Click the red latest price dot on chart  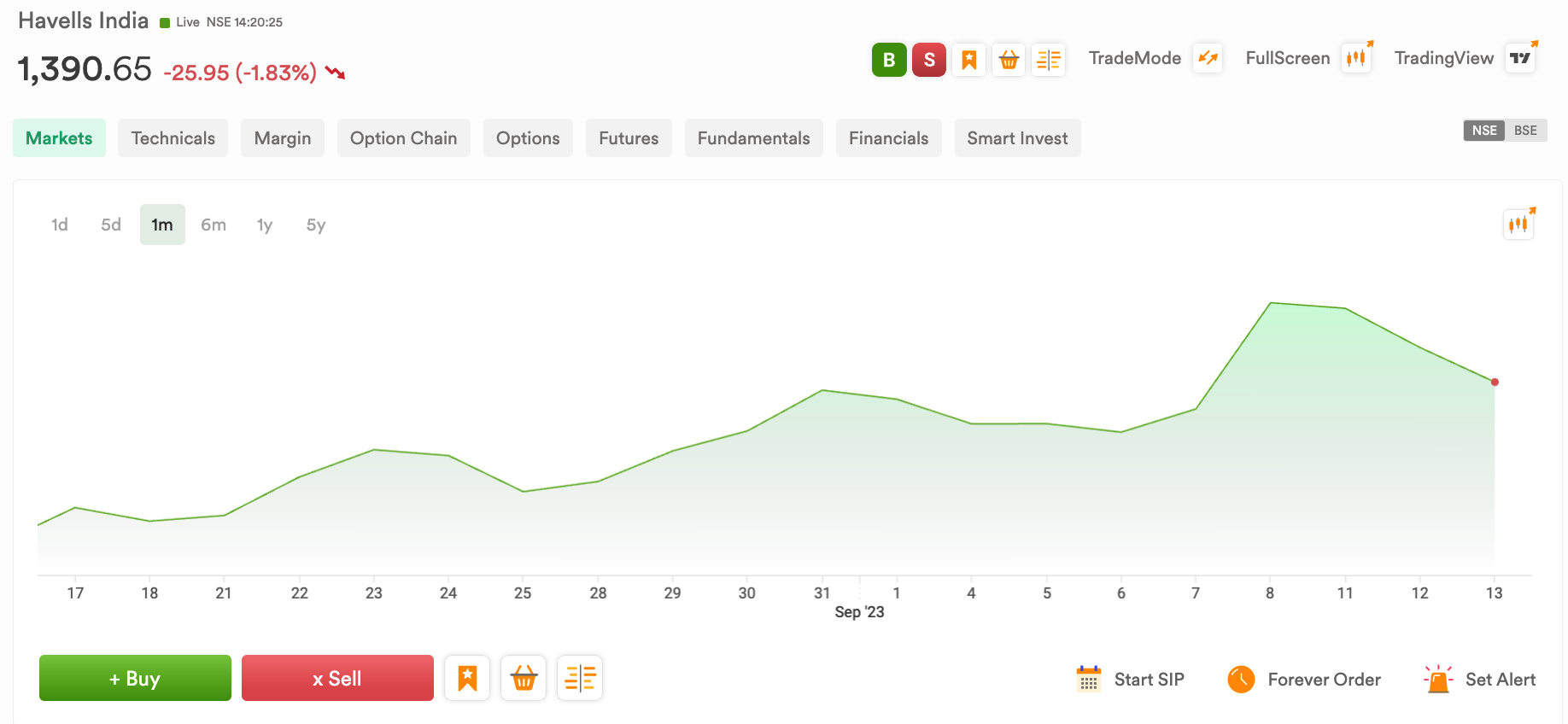point(1495,382)
